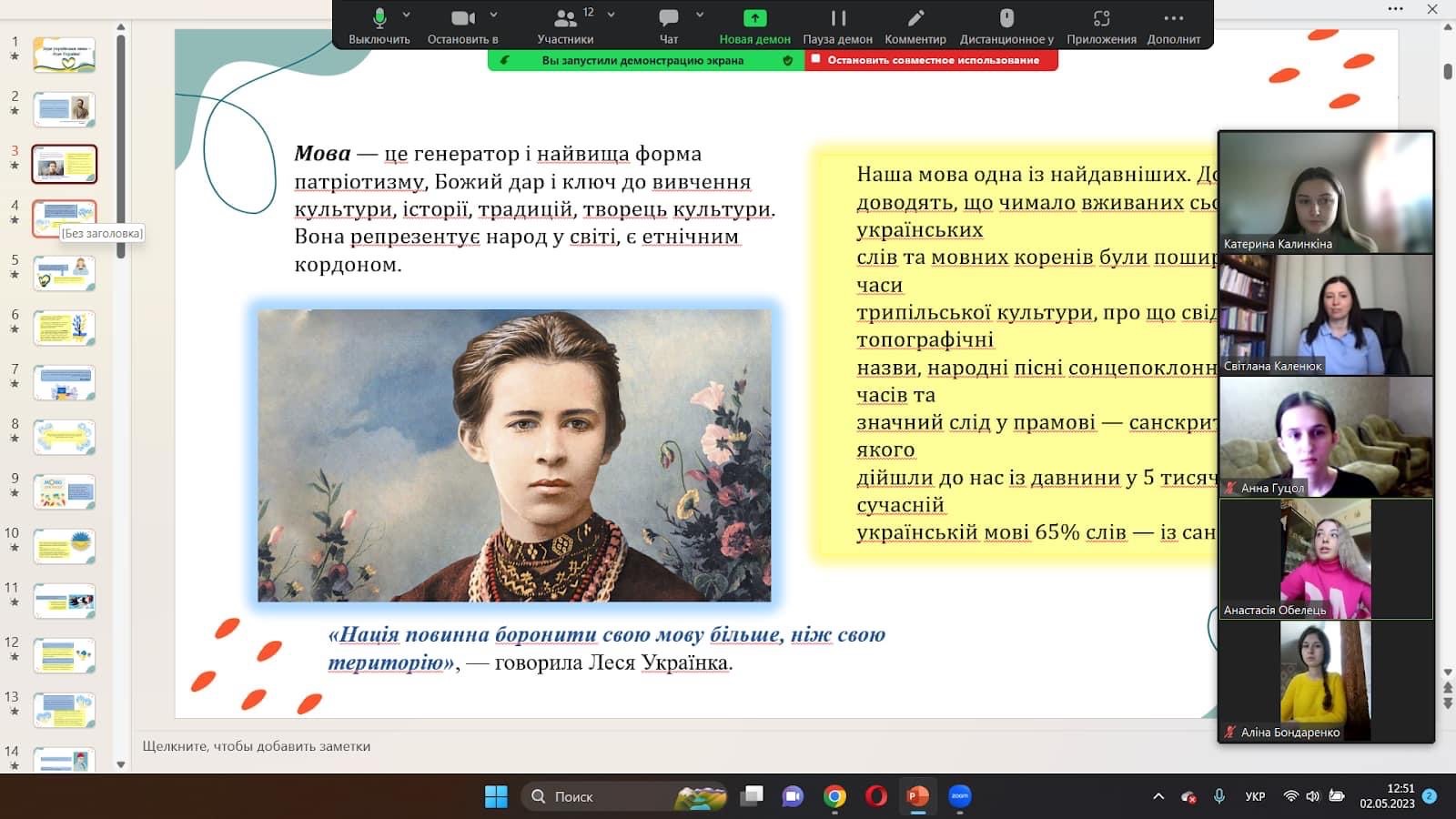Select slide 5 thumbnail

pos(65,273)
